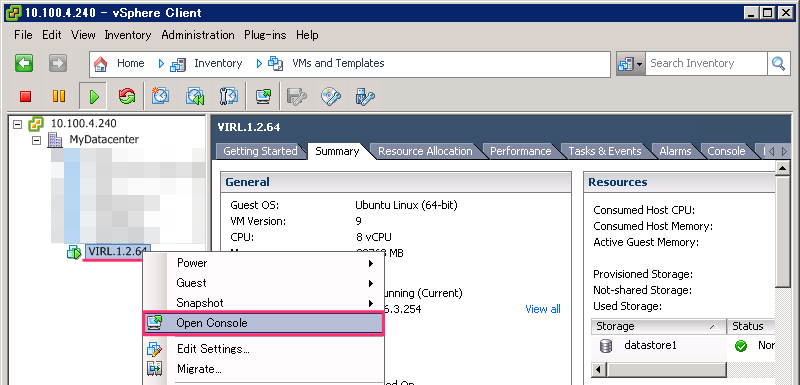
Task: Choose Edit Settings... from context menu
Action: pos(213,349)
